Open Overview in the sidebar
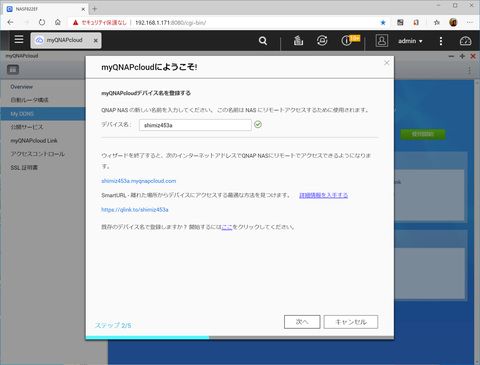Viewport: 480px width, 365px height. click(21, 87)
